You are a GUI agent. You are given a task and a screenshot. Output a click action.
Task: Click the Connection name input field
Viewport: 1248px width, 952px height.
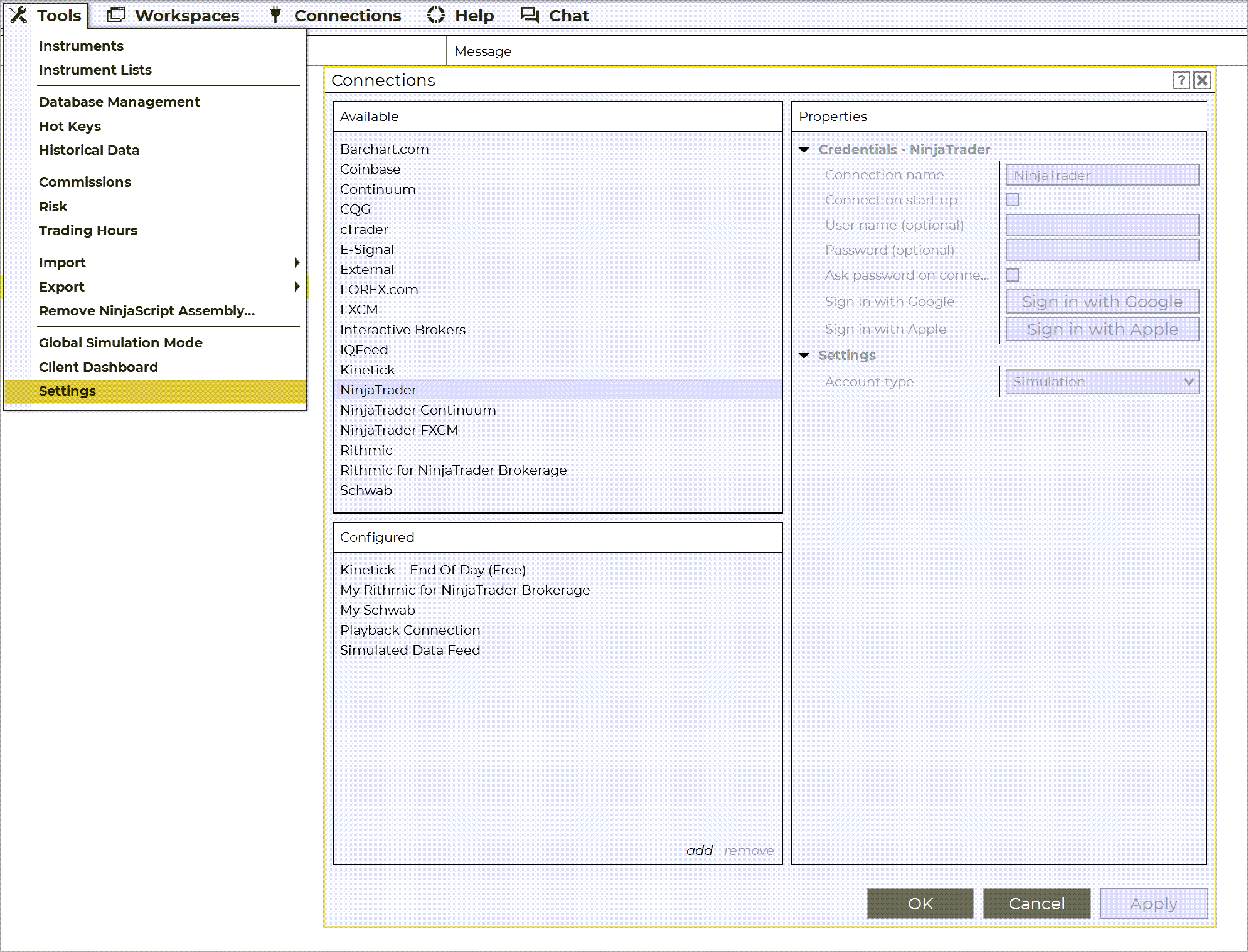point(1102,175)
